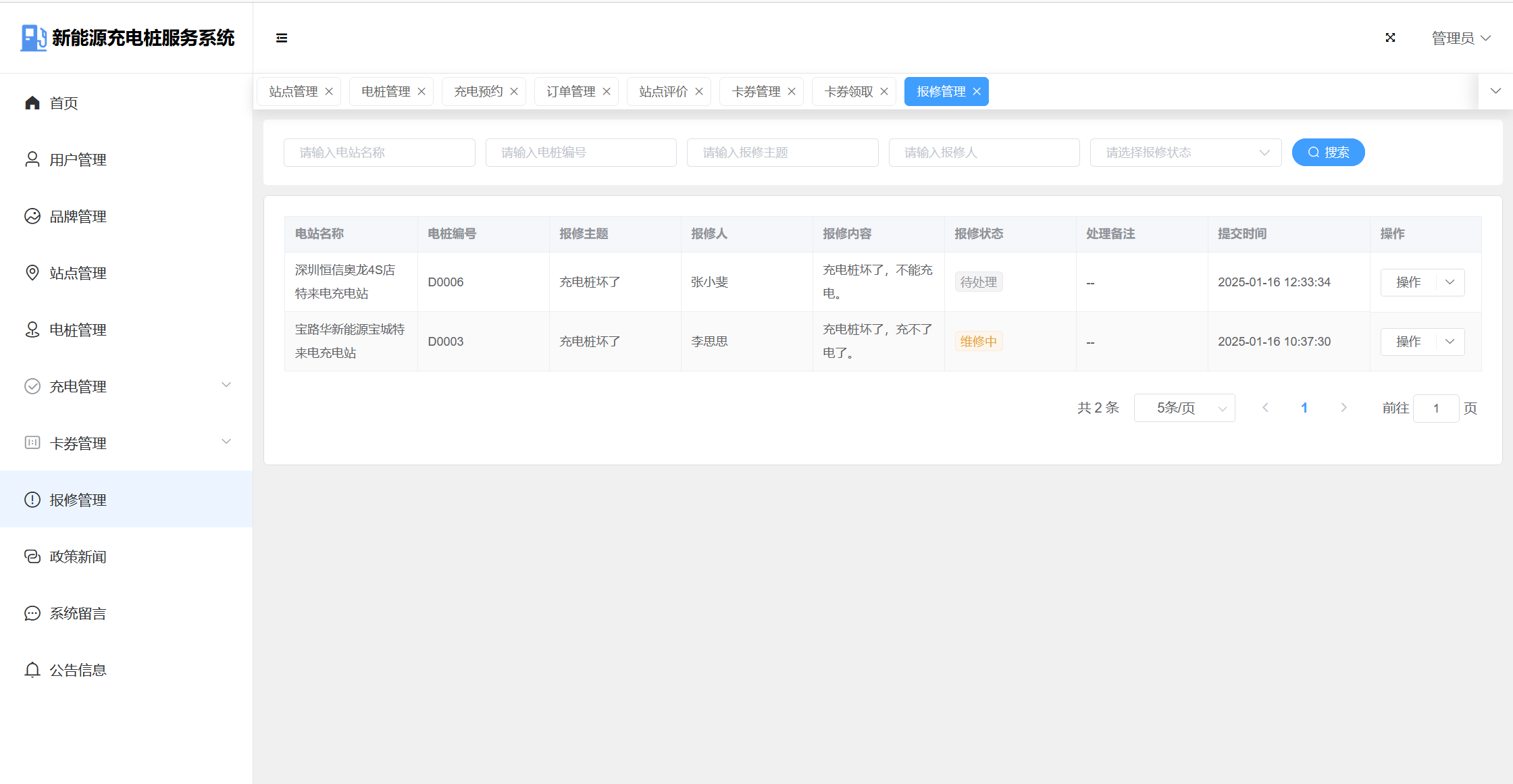The width and height of the screenshot is (1513, 784).
Task: Click the hamburger sidebar collapse icon
Action: coord(282,38)
